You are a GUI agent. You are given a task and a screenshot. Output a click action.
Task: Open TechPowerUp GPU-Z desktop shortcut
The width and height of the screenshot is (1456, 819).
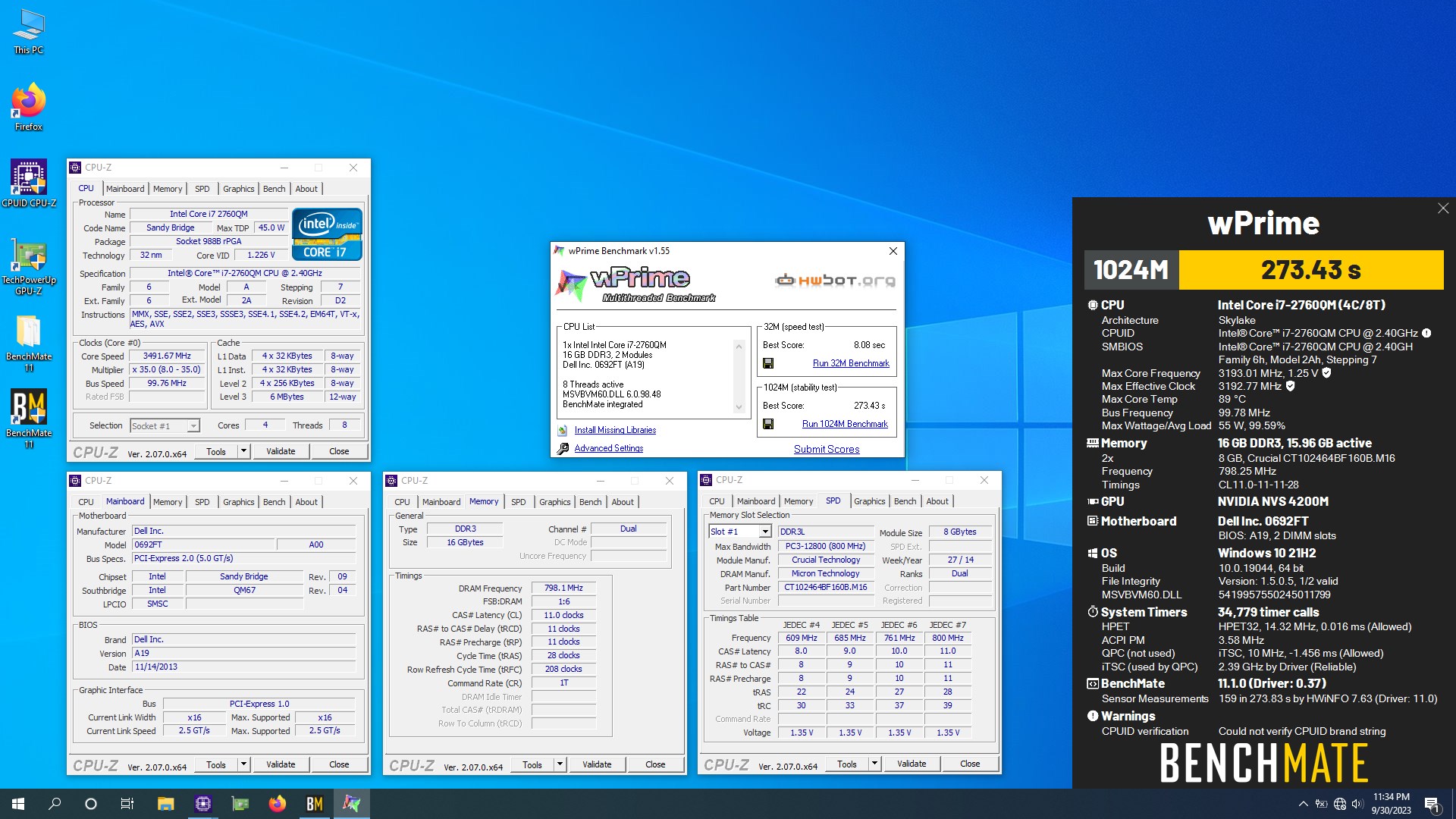point(29,265)
